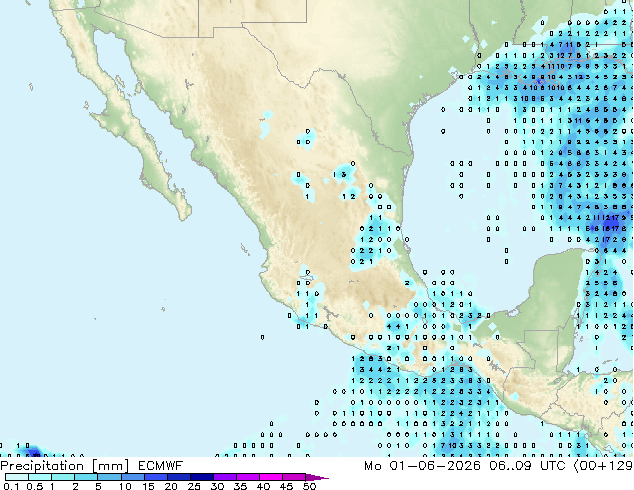The width and height of the screenshot is (634, 490).
Task: Click the '0.1' legend value label
Action: point(11,486)
